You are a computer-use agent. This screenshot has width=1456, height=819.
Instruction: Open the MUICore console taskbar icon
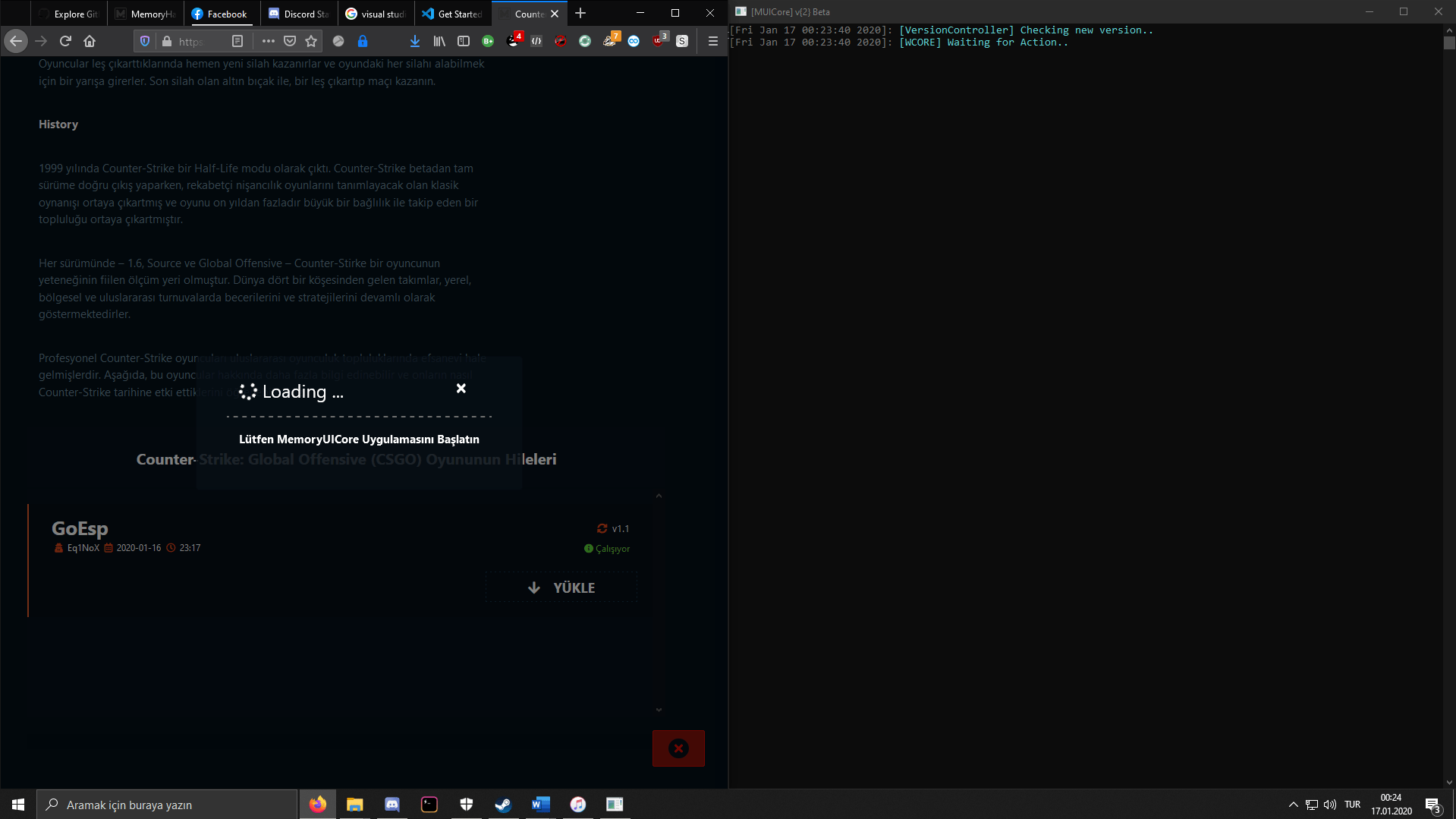[x=615, y=805]
